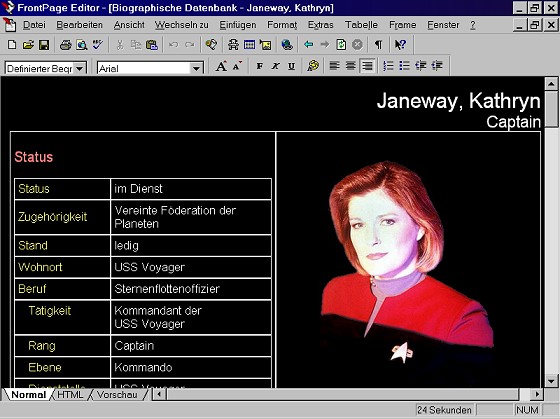Open the print preview magnifier icon
This screenshot has width=560, height=419.
pyautogui.click(x=82, y=45)
